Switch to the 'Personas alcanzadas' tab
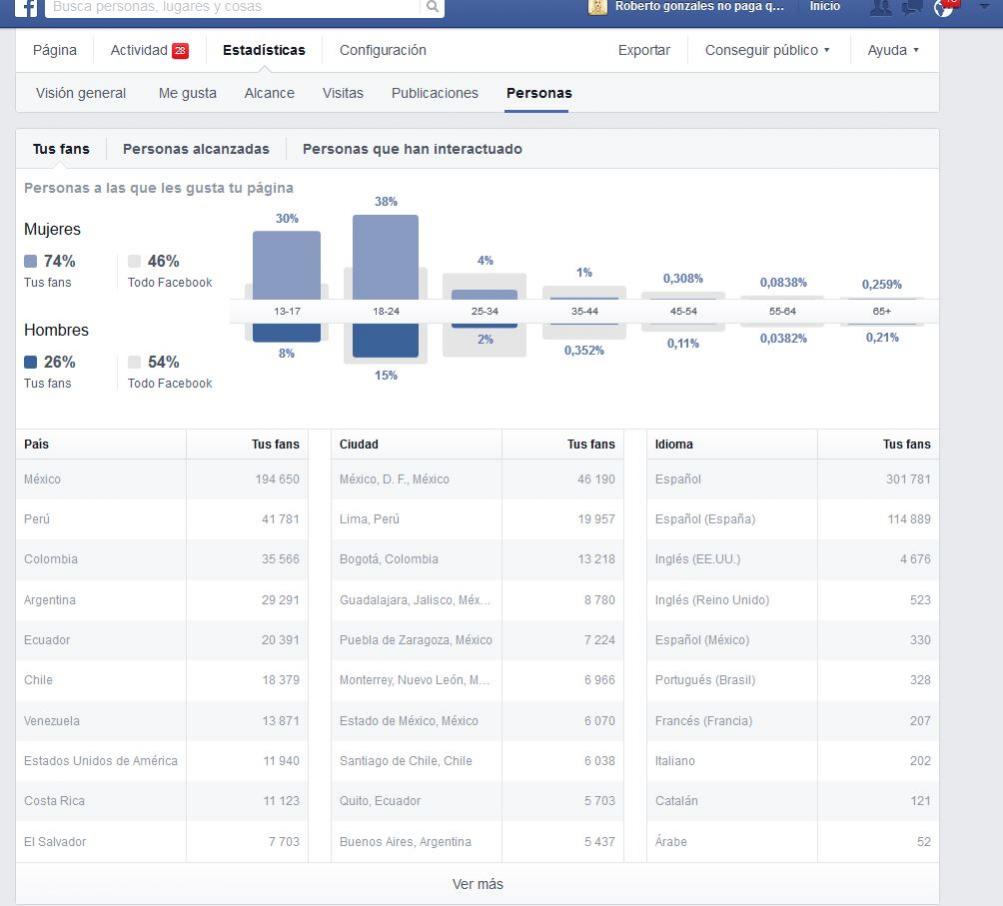The width and height of the screenshot is (1003, 906). coord(196,149)
